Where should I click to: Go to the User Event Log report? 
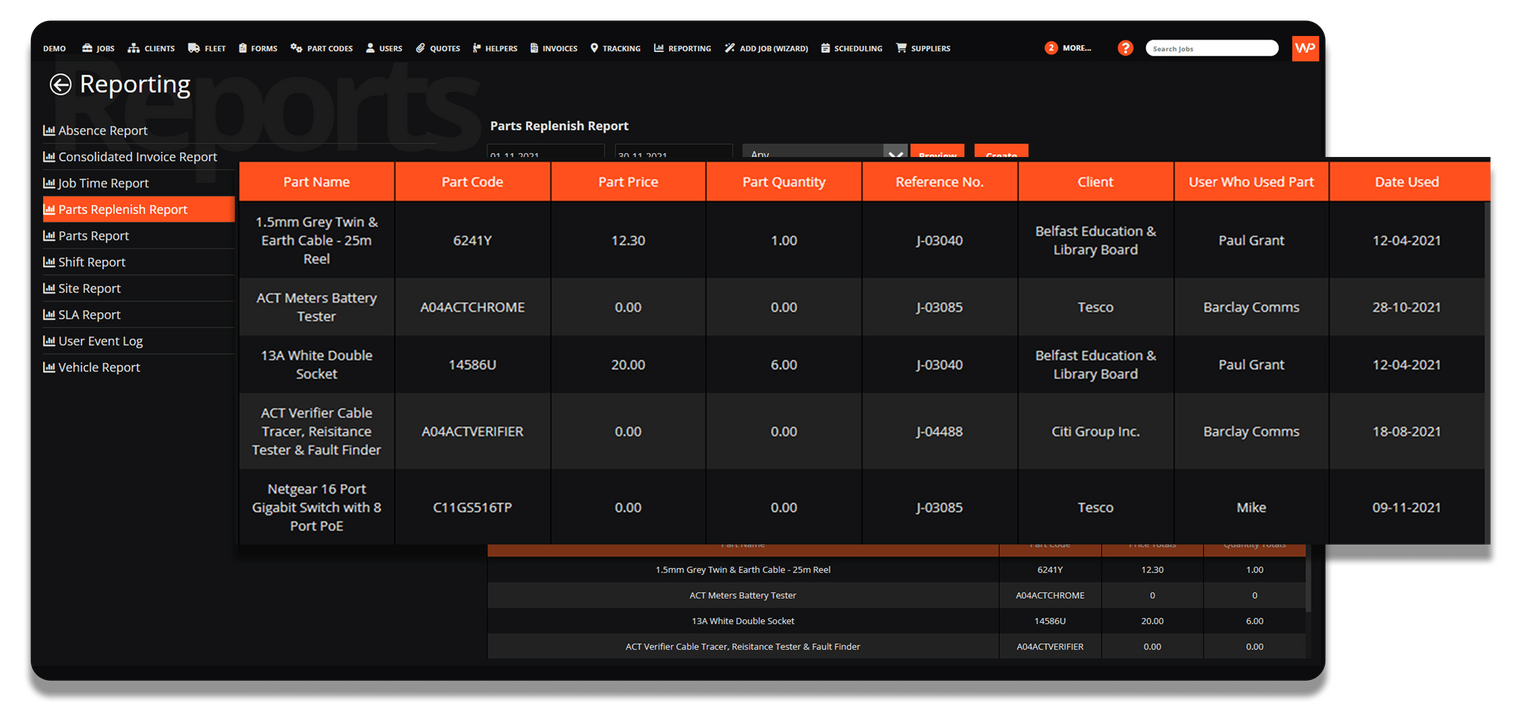pyautogui.click(x=100, y=341)
